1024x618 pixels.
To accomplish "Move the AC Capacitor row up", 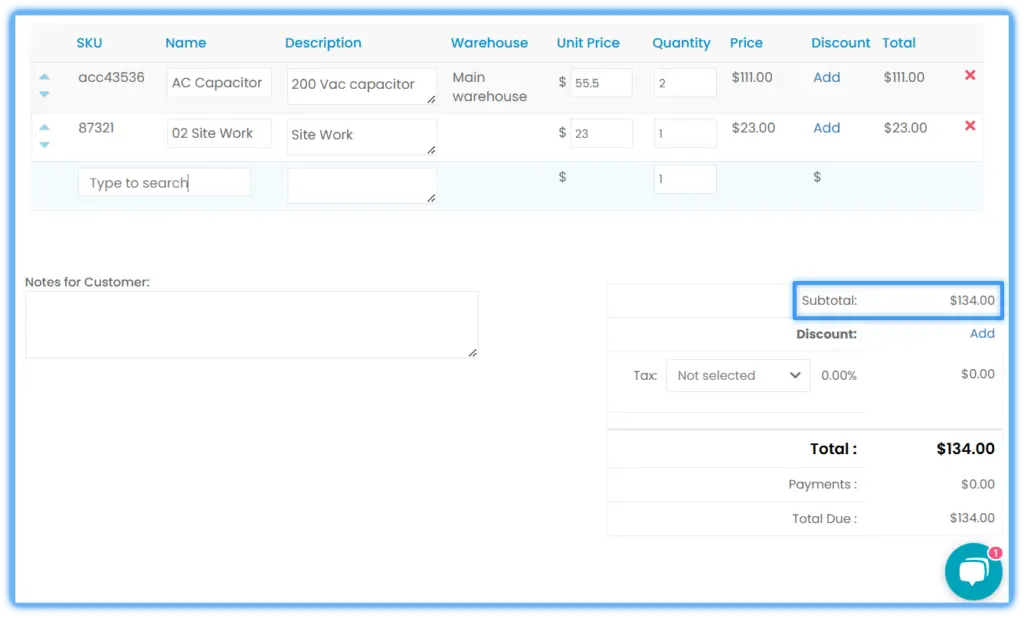I will (x=44, y=76).
